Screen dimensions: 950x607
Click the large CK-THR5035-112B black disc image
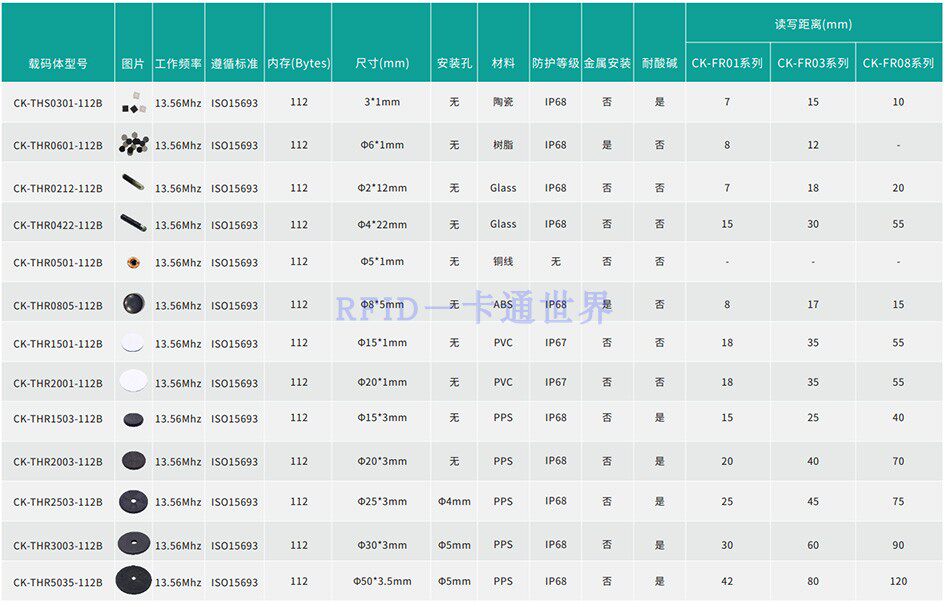133,580
